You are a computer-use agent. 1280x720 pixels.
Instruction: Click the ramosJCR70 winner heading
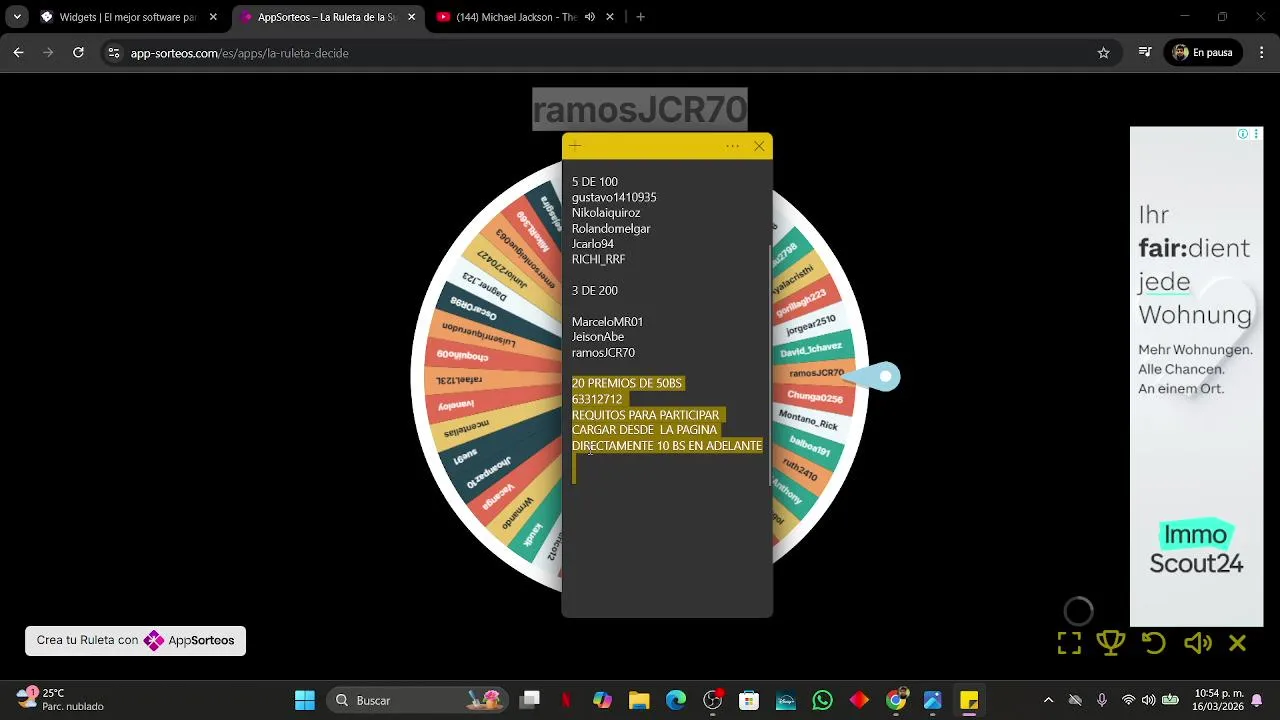(x=640, y=109)
